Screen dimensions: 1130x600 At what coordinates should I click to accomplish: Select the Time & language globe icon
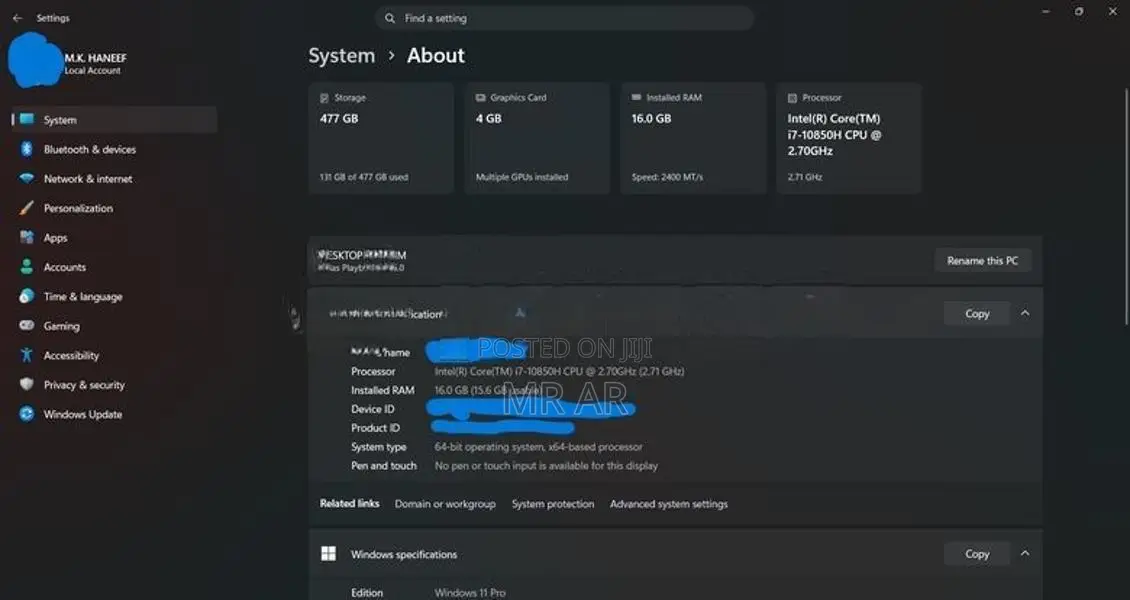tap(27, 296)
